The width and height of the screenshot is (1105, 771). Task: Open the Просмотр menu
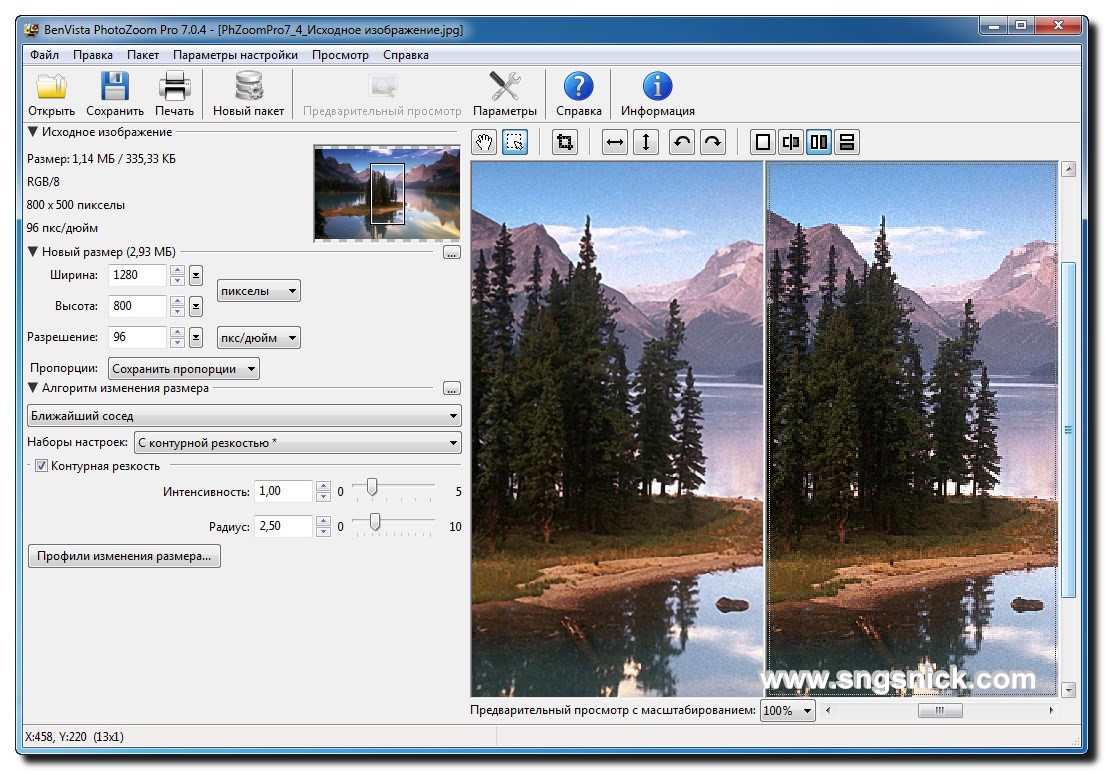(339, 55)
